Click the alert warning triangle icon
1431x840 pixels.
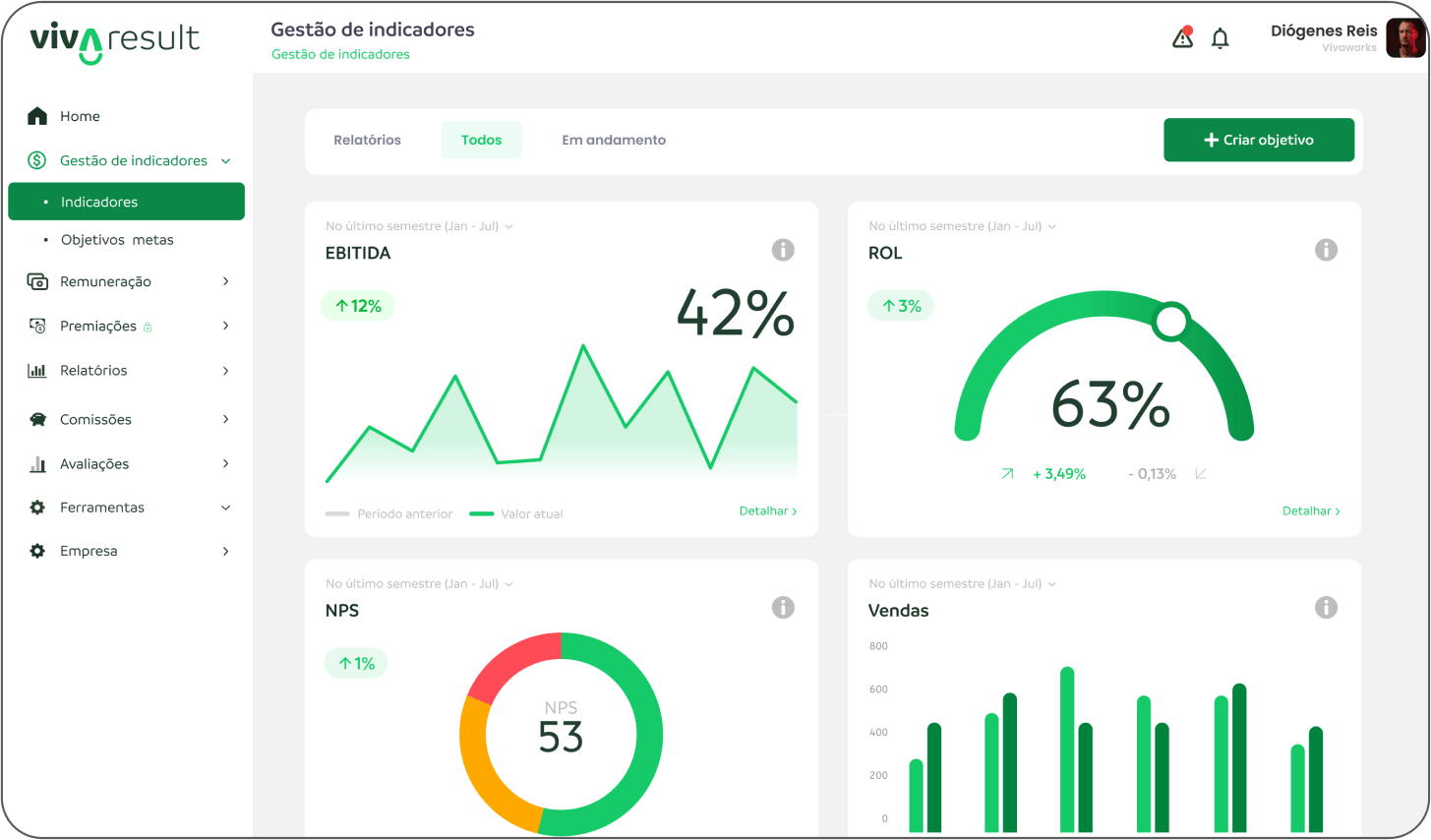1182,38
